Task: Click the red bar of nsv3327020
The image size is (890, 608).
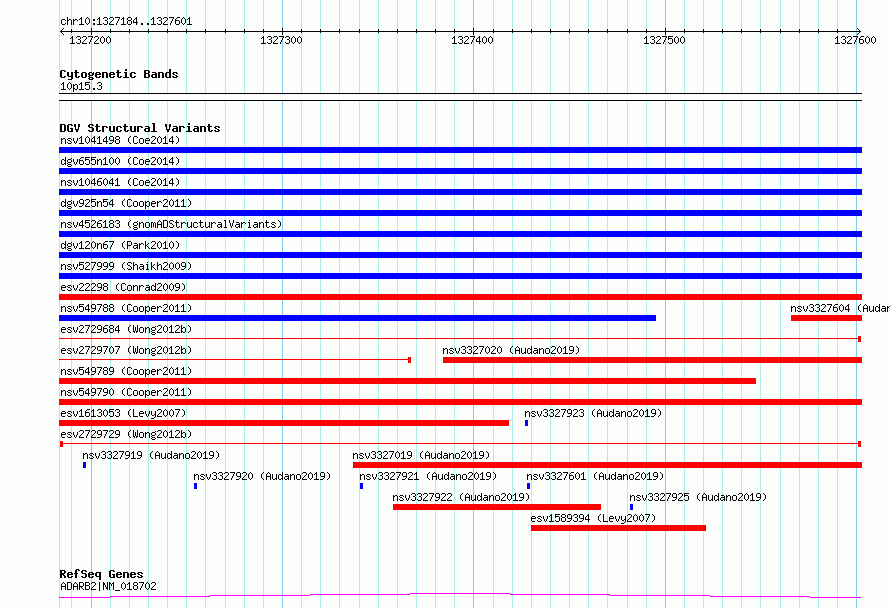Action: pyautogui.click(x=652, y=360)
